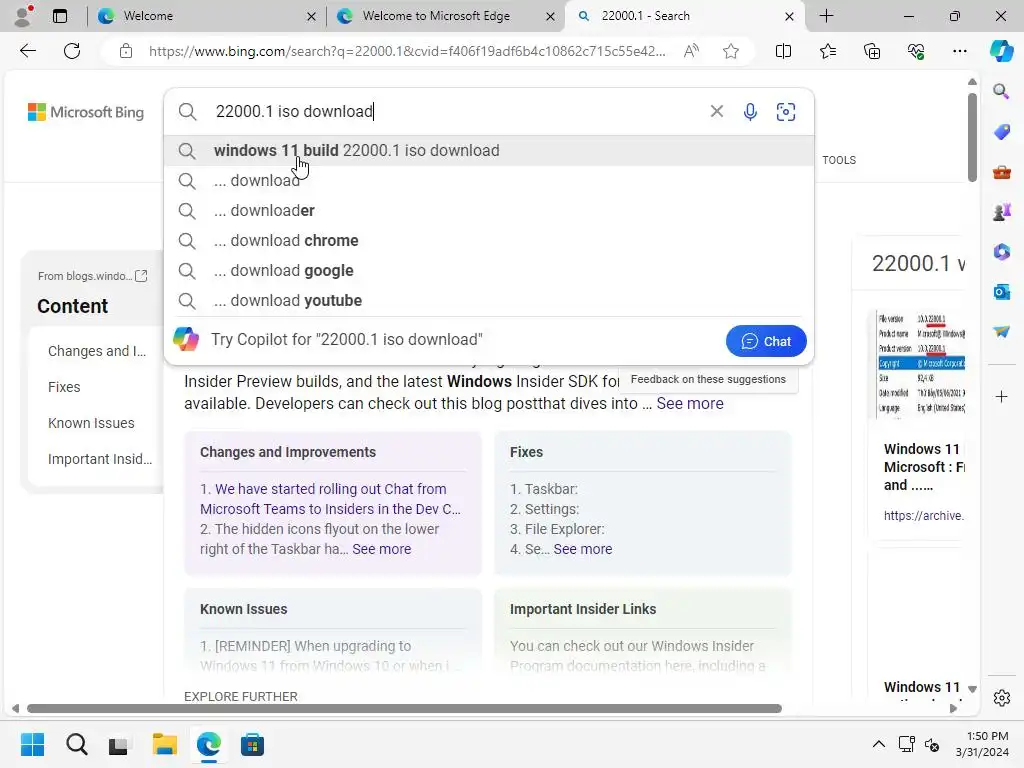Switch to Welcome to Microsoft Edge tab

447,16
